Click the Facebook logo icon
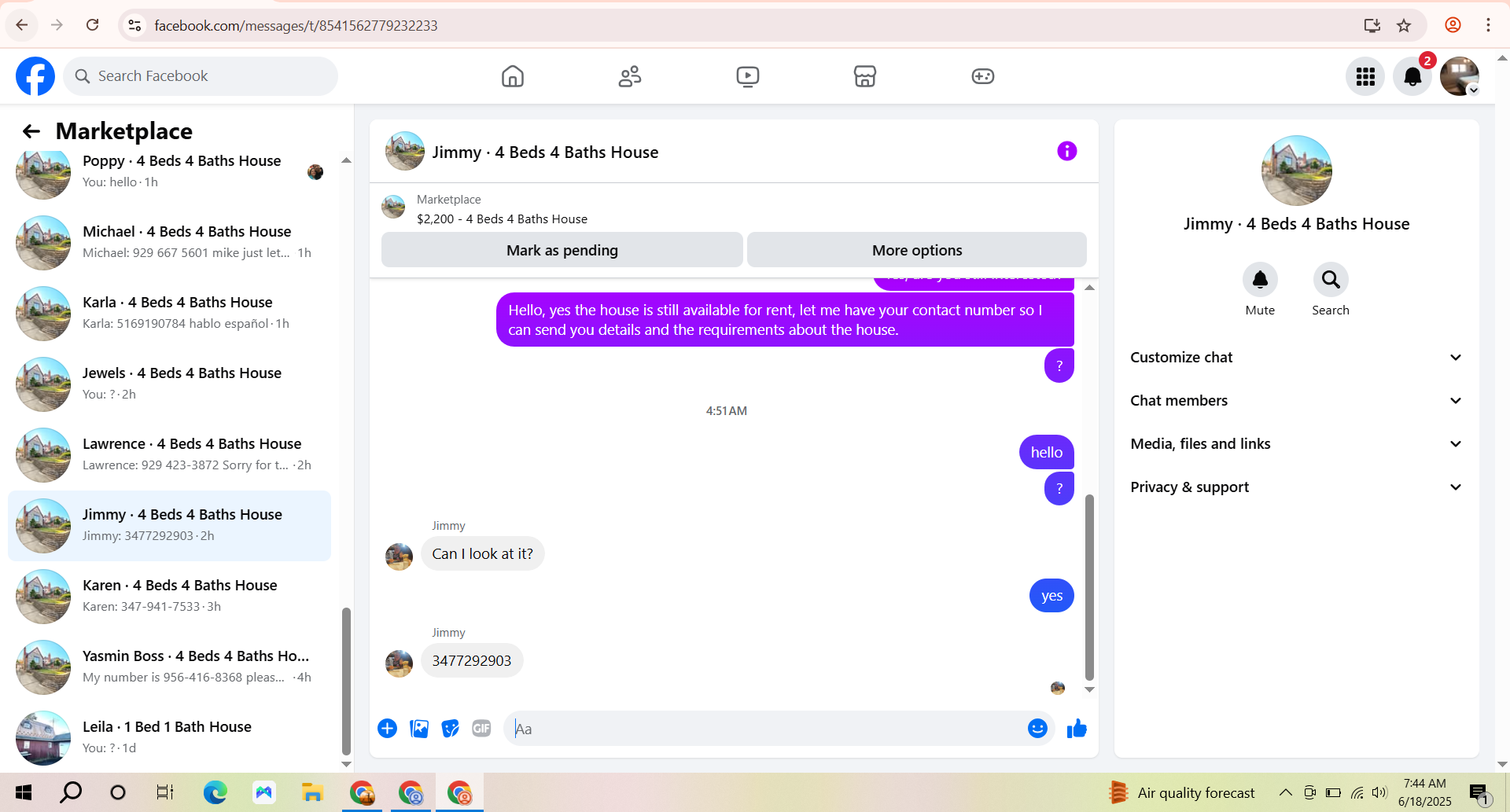 point(35,76)
